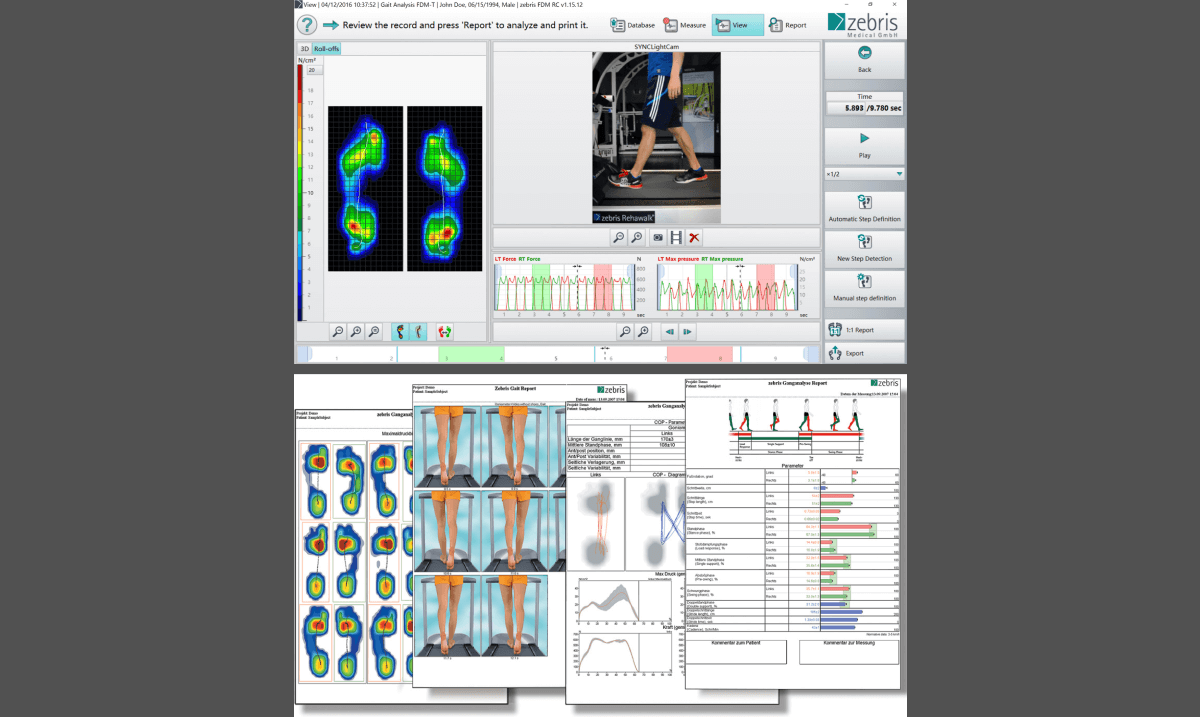Click the Export button
The image size is (1200, 717).
(864, 353)
